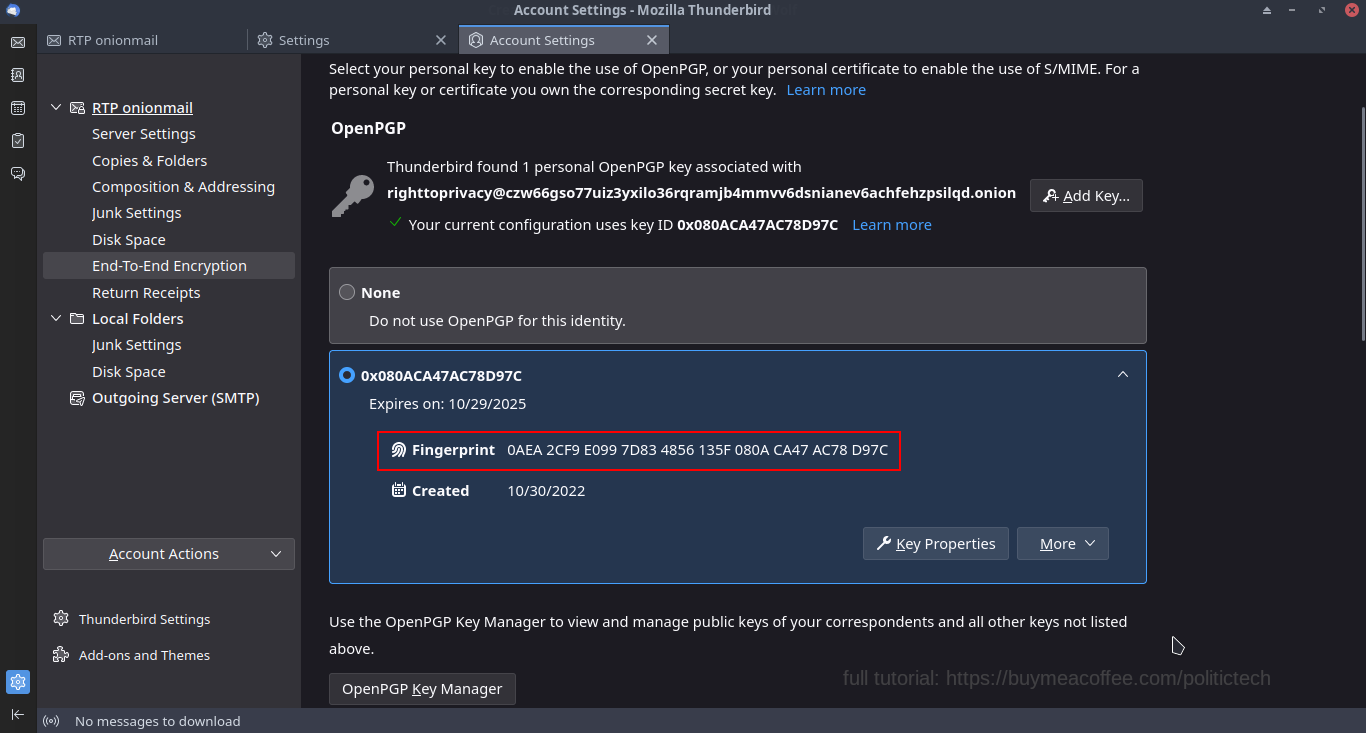Click the Add-ons and Themes puzzle icon
This screenshot has width=1366, height=733.
click(61, 655)
